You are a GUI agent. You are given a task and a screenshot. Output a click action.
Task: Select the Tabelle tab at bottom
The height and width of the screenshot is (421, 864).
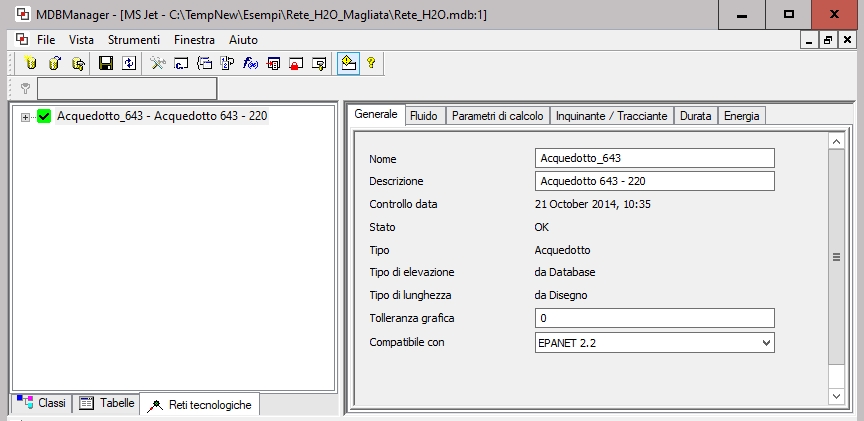[106, 403]
